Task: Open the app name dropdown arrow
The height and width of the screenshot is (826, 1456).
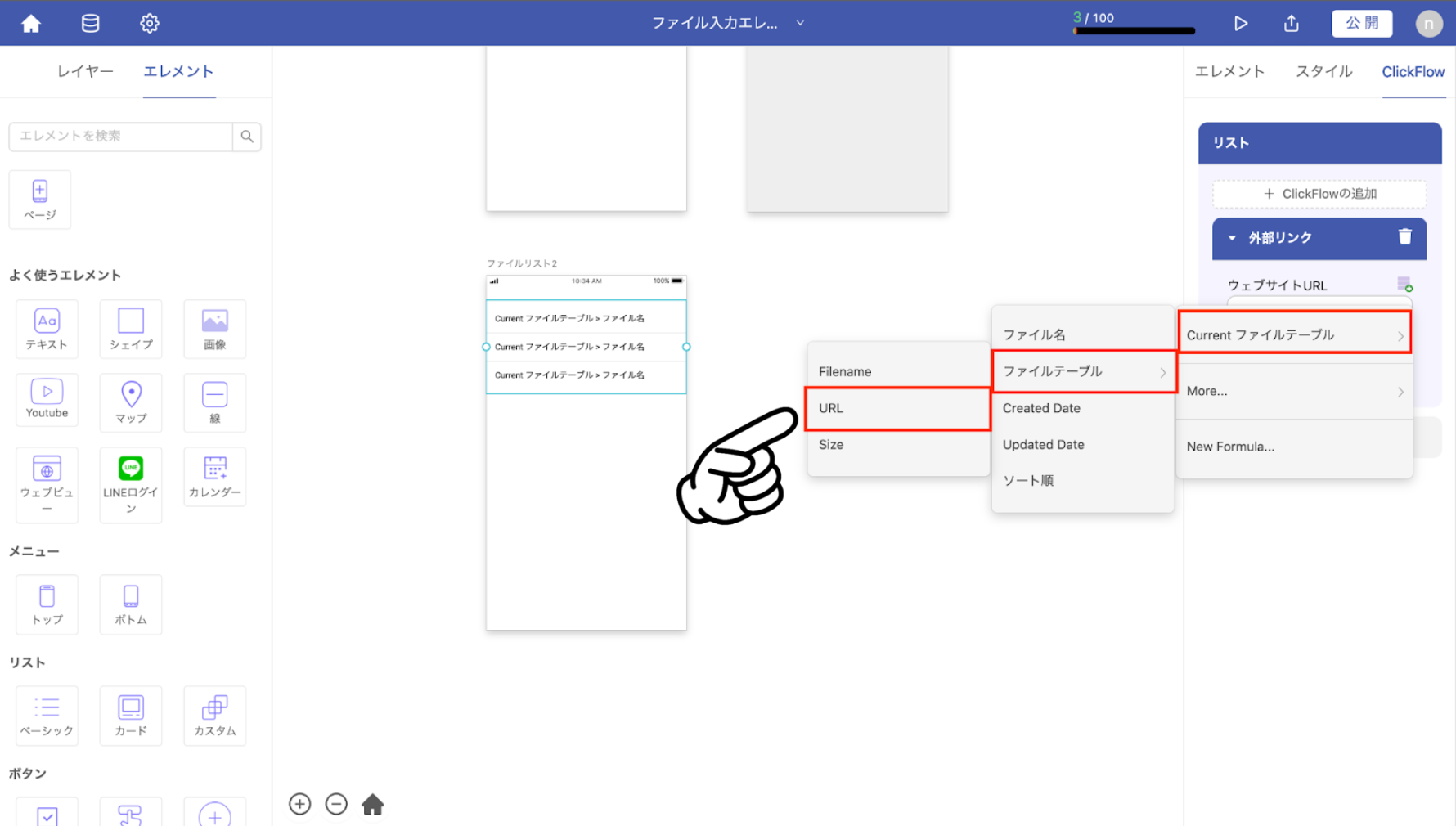Action: point(800,23)
